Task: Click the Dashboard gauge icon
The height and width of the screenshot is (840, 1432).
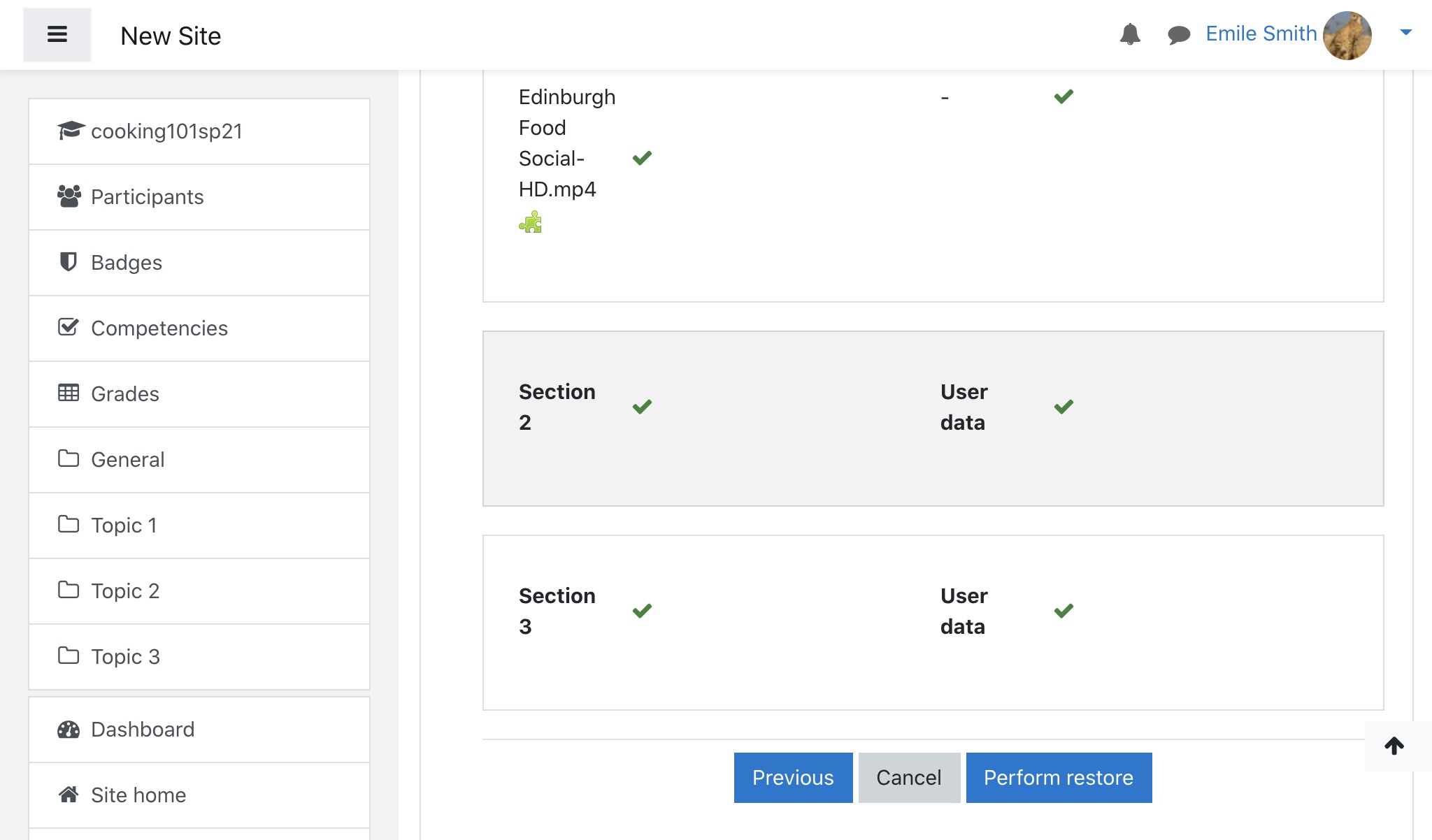Action: point(68,730)
